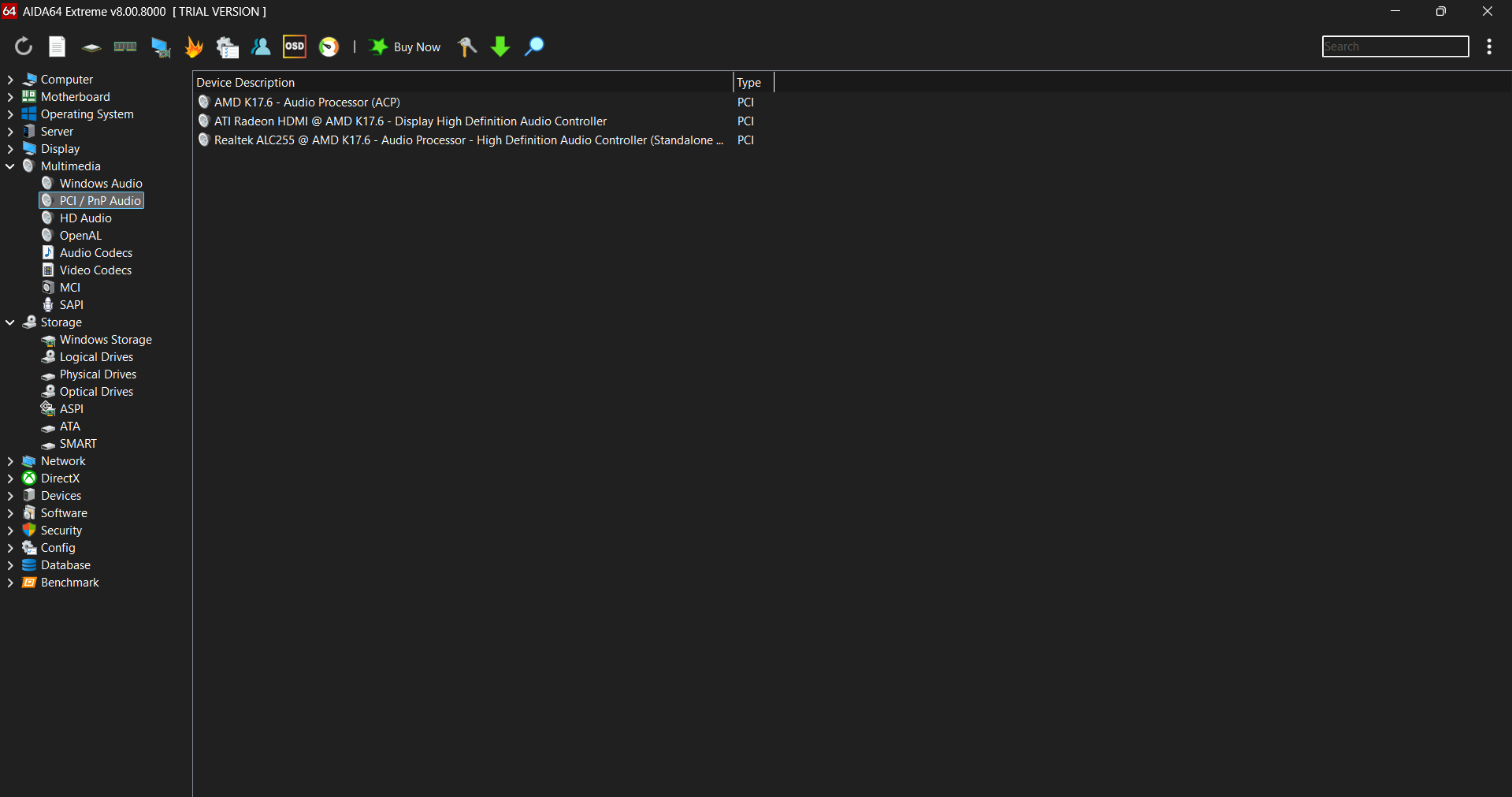The height and width of the screenshot is (797, 1512).
Task: Expand the Network tree node
Action: (10, 461)
